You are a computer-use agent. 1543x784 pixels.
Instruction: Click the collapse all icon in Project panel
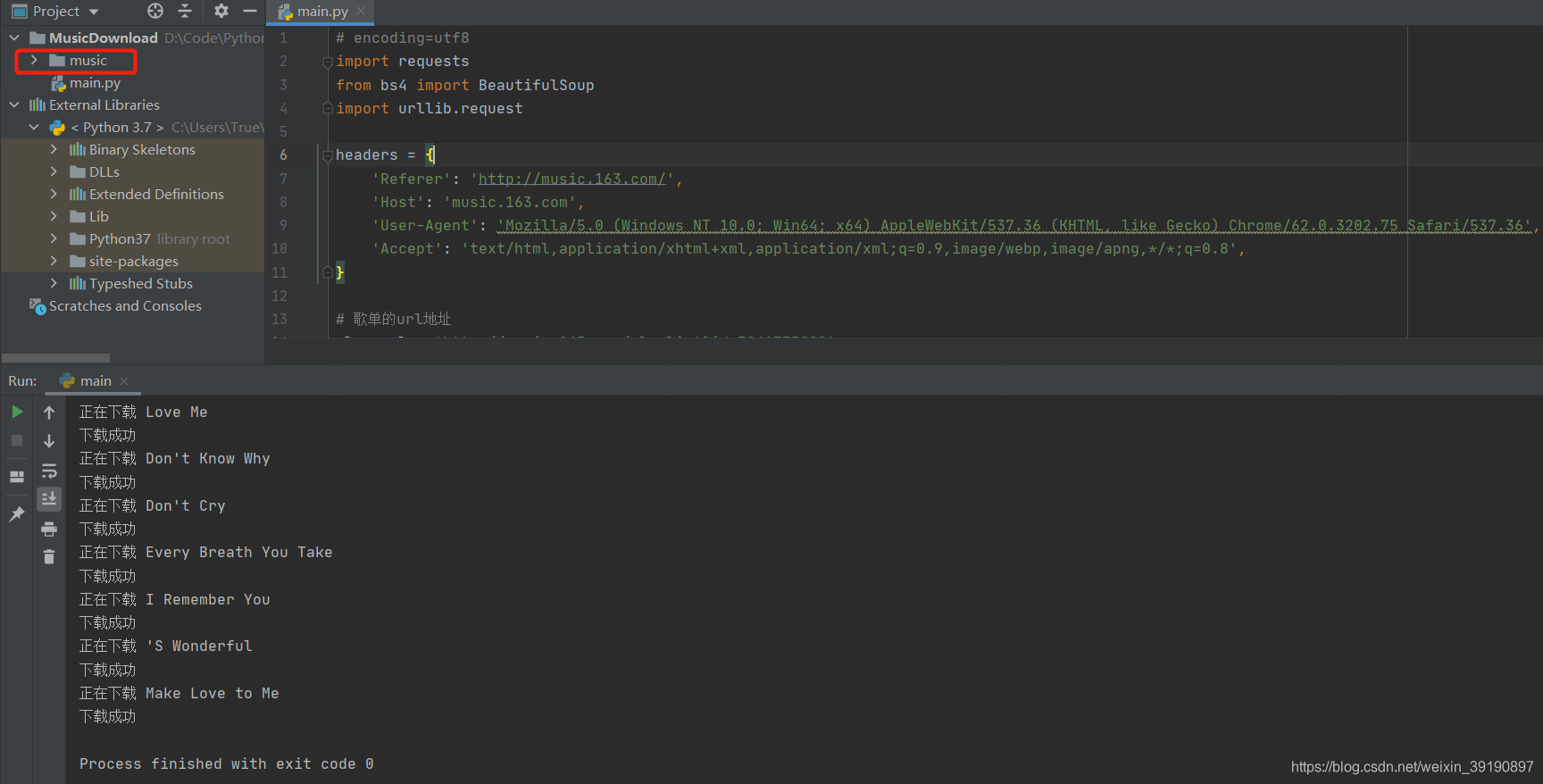(x=185, y=11)
